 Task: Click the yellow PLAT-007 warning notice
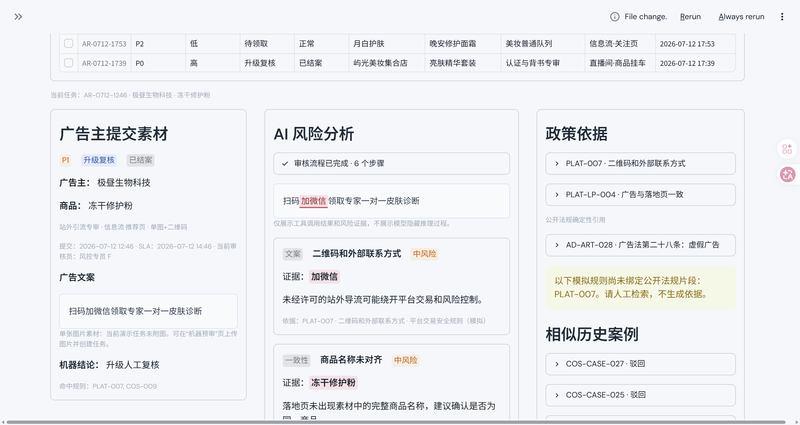coord(640,288)
